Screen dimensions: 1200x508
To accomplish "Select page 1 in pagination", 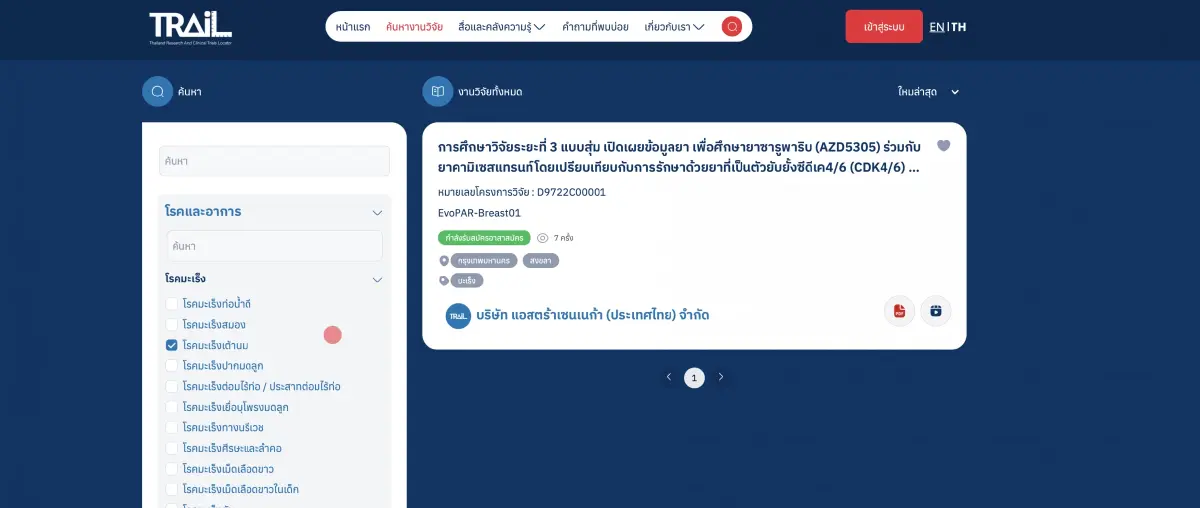I will click(x=694, y=377).
